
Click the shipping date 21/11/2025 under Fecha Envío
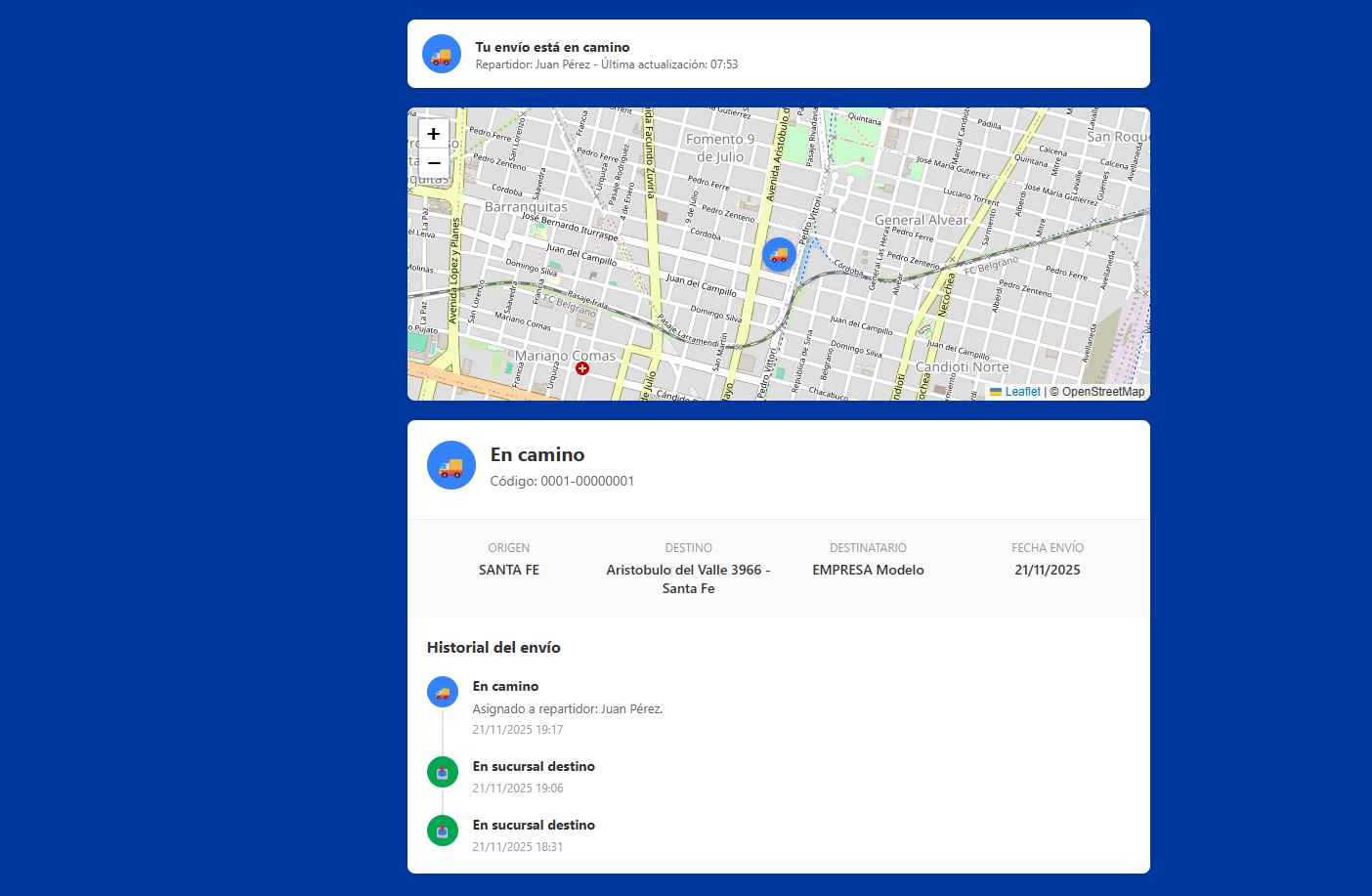click(x=1047, y=571)
